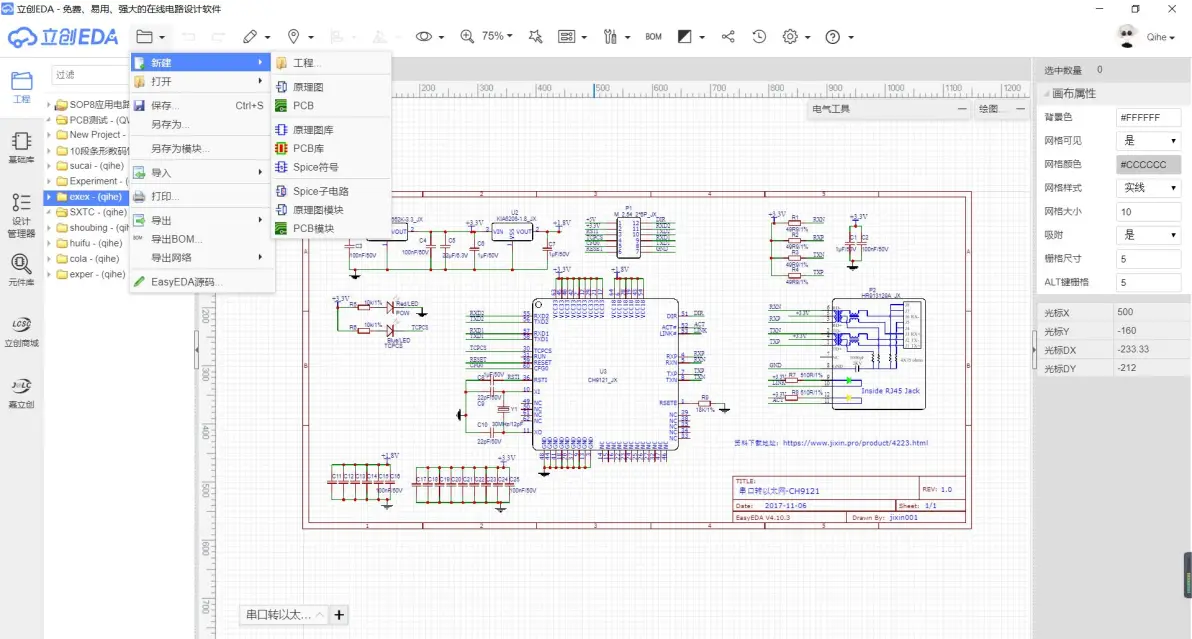Open the File folder menu icon
The height and width of the screenshot is (639, 1192).
[144, 36]
